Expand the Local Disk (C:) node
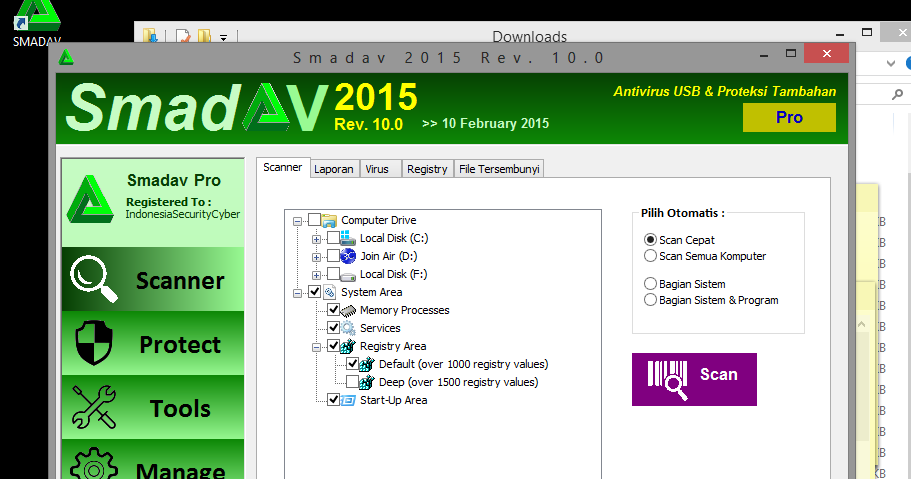 click(316, 239)
